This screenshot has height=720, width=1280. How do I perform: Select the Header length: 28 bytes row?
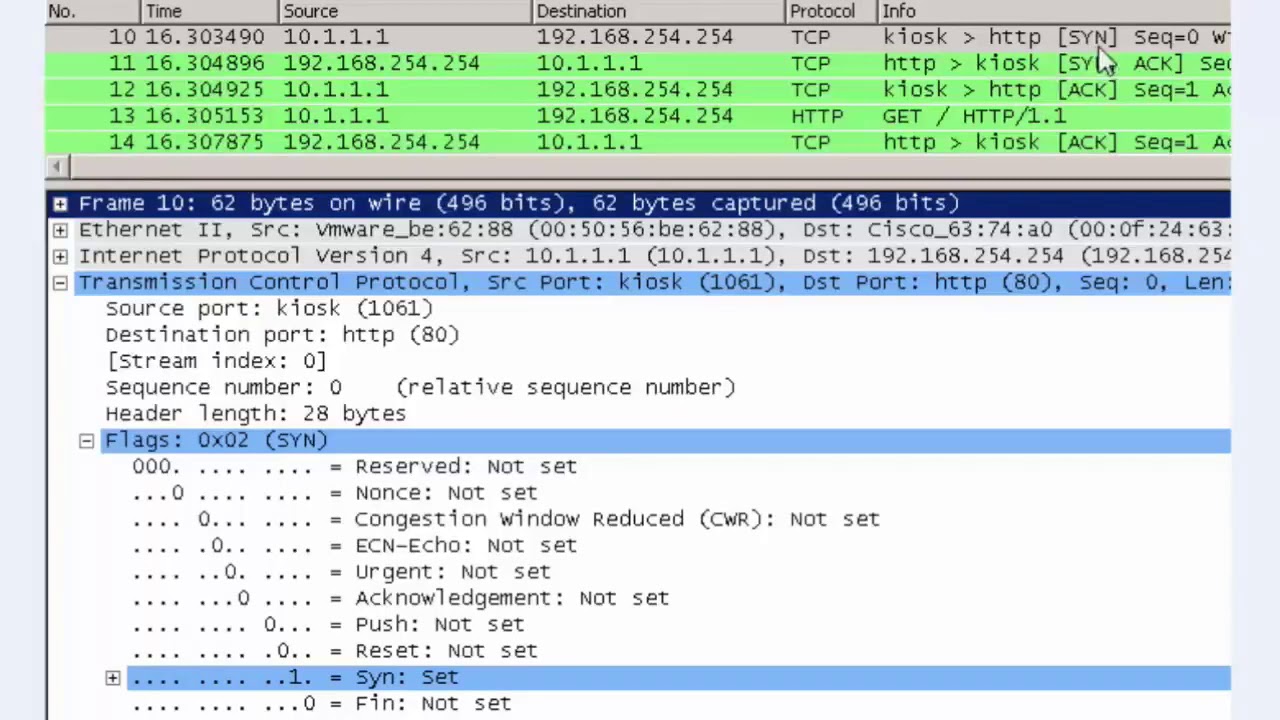tap(255, 413)
